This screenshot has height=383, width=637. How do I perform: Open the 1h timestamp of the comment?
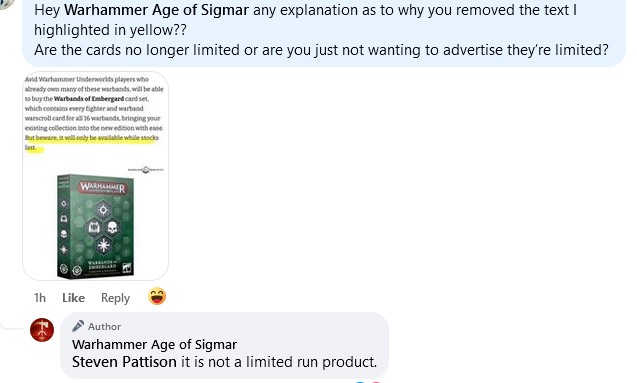pyautogui.click(x=40, y=298)
